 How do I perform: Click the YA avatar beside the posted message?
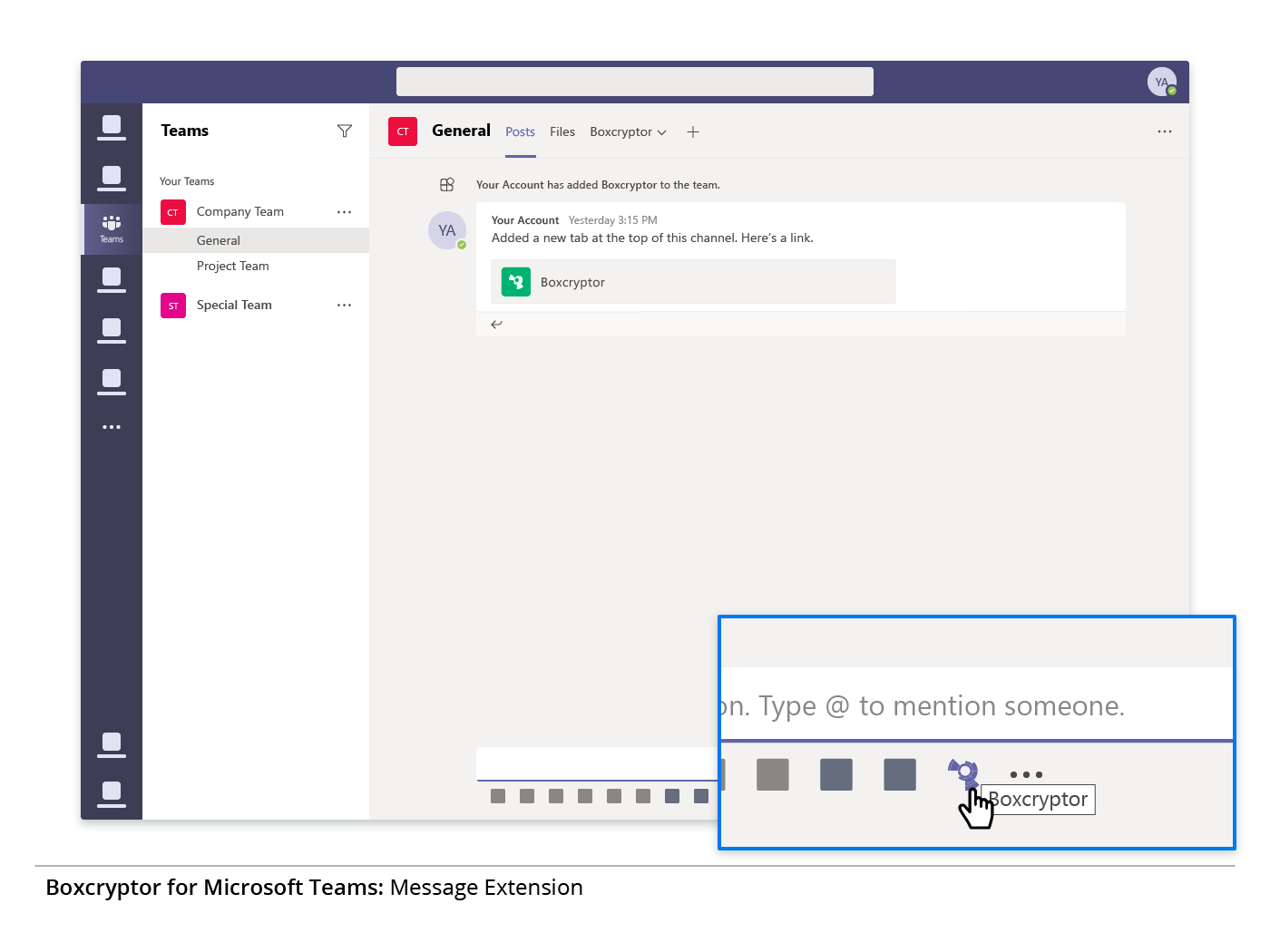[447, 230]
